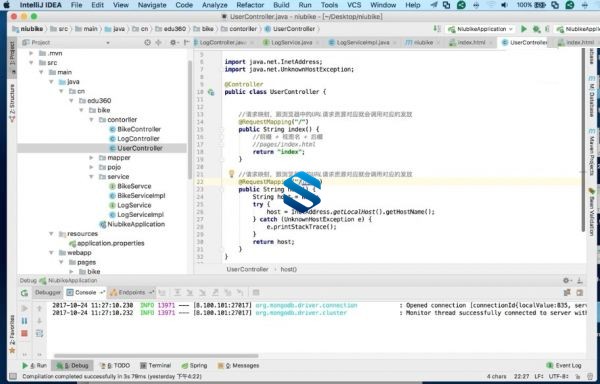This screenshot has width=600, height=384.
Task: Open the Terminal tool window
Action: (155, 366)
